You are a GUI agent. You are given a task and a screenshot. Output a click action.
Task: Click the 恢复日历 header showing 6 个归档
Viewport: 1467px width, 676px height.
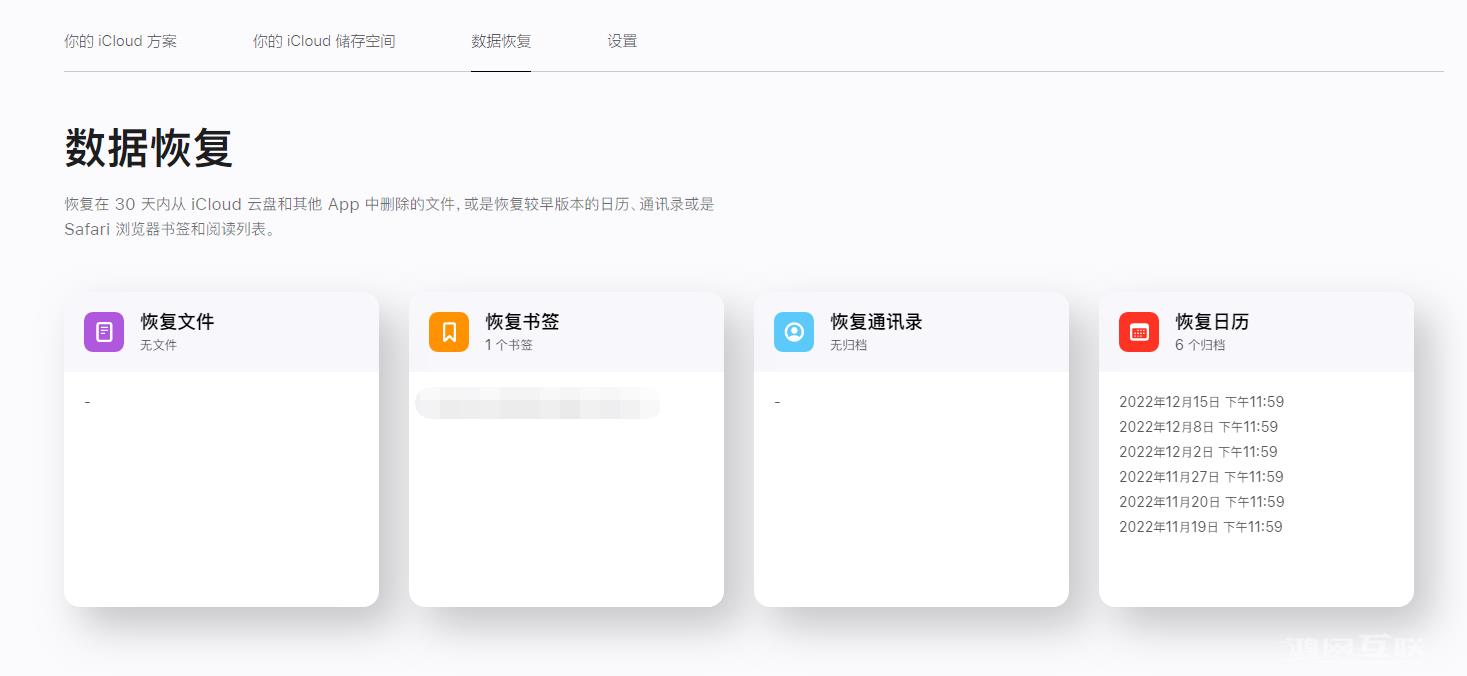tap(1211, 322)
